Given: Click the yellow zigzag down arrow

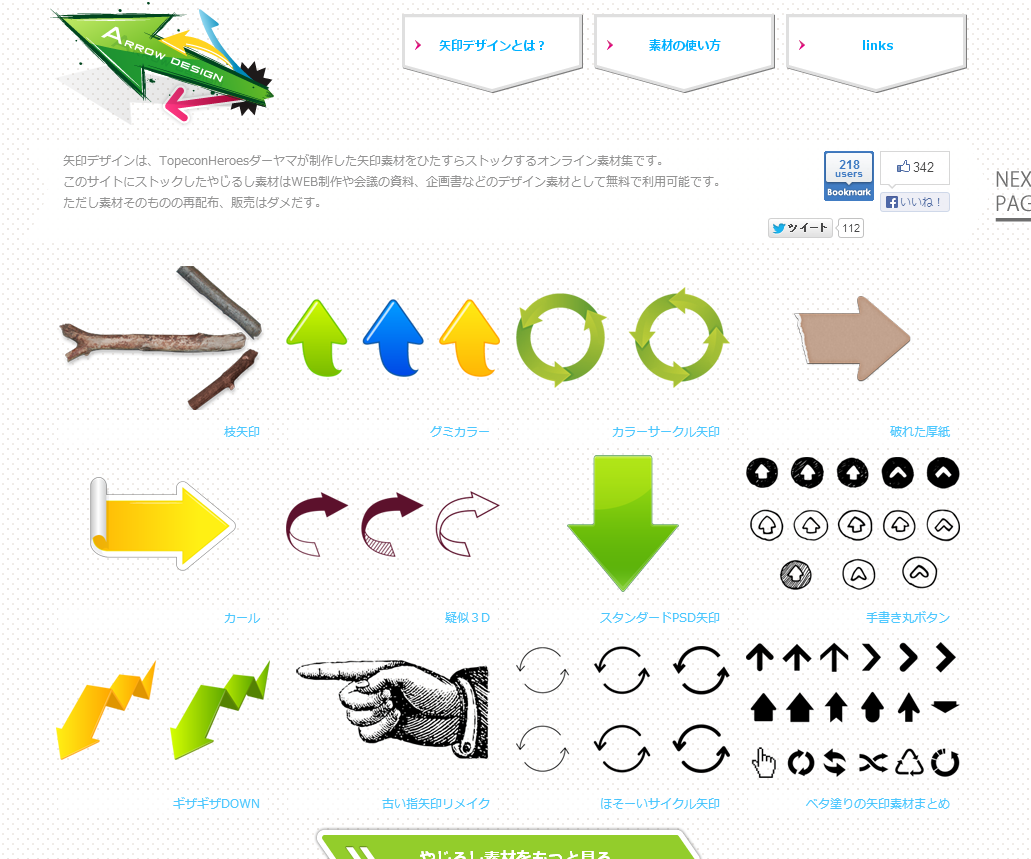Looking at the screenshot, I should pos(107,710).
